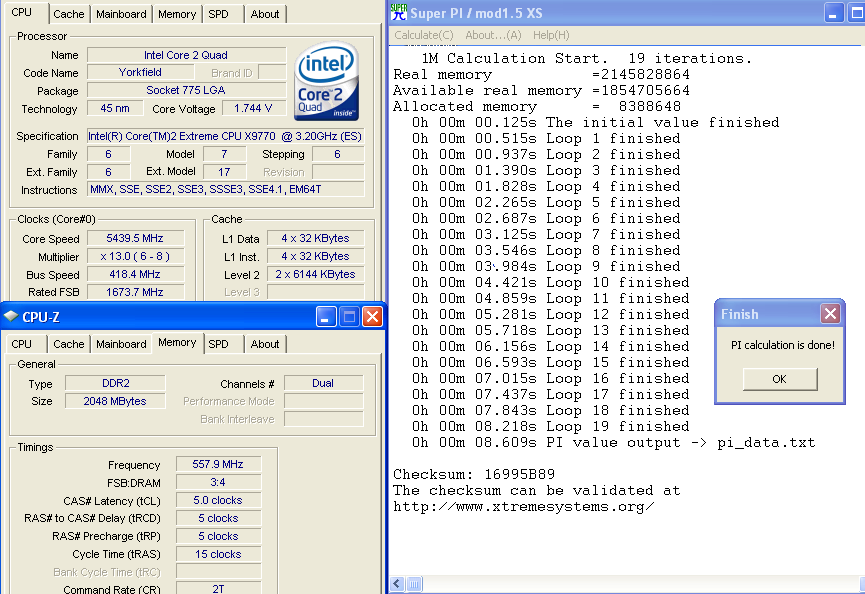Open the About tab in front CPU-Z window
This screenshot has height=594, width=865.
click(x=265, y=344)
